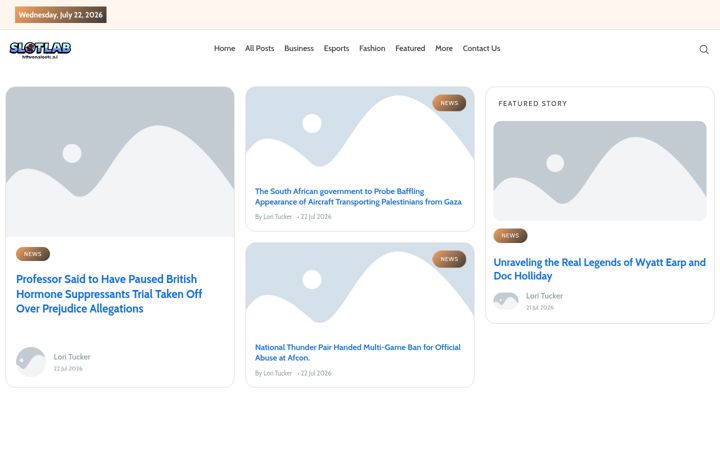Image resolution: width=720 pixels, height=450 pixels.
Task: Click the South African government article thumbnail
Action: point(360,133)
